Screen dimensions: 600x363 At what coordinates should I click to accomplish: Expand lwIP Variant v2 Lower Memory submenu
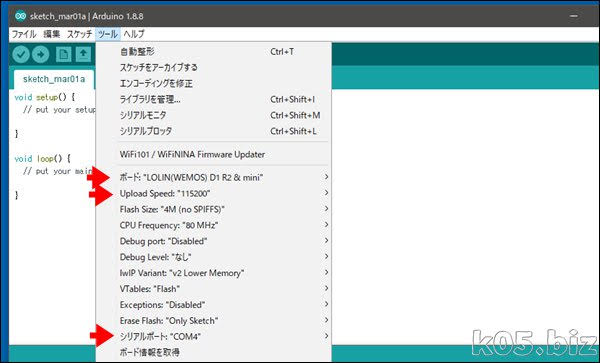tap(214, 273)
